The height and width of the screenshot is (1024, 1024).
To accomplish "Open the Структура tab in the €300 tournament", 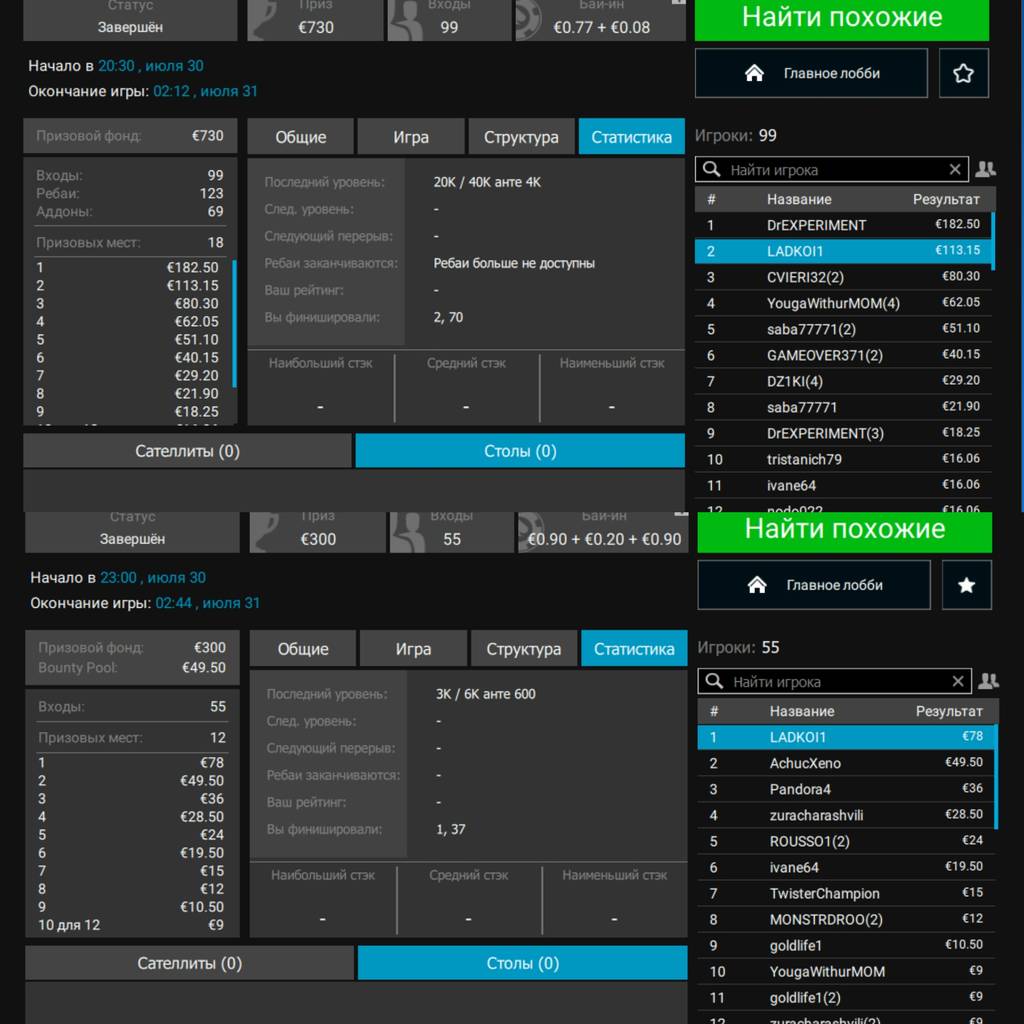I will point(524,648).
